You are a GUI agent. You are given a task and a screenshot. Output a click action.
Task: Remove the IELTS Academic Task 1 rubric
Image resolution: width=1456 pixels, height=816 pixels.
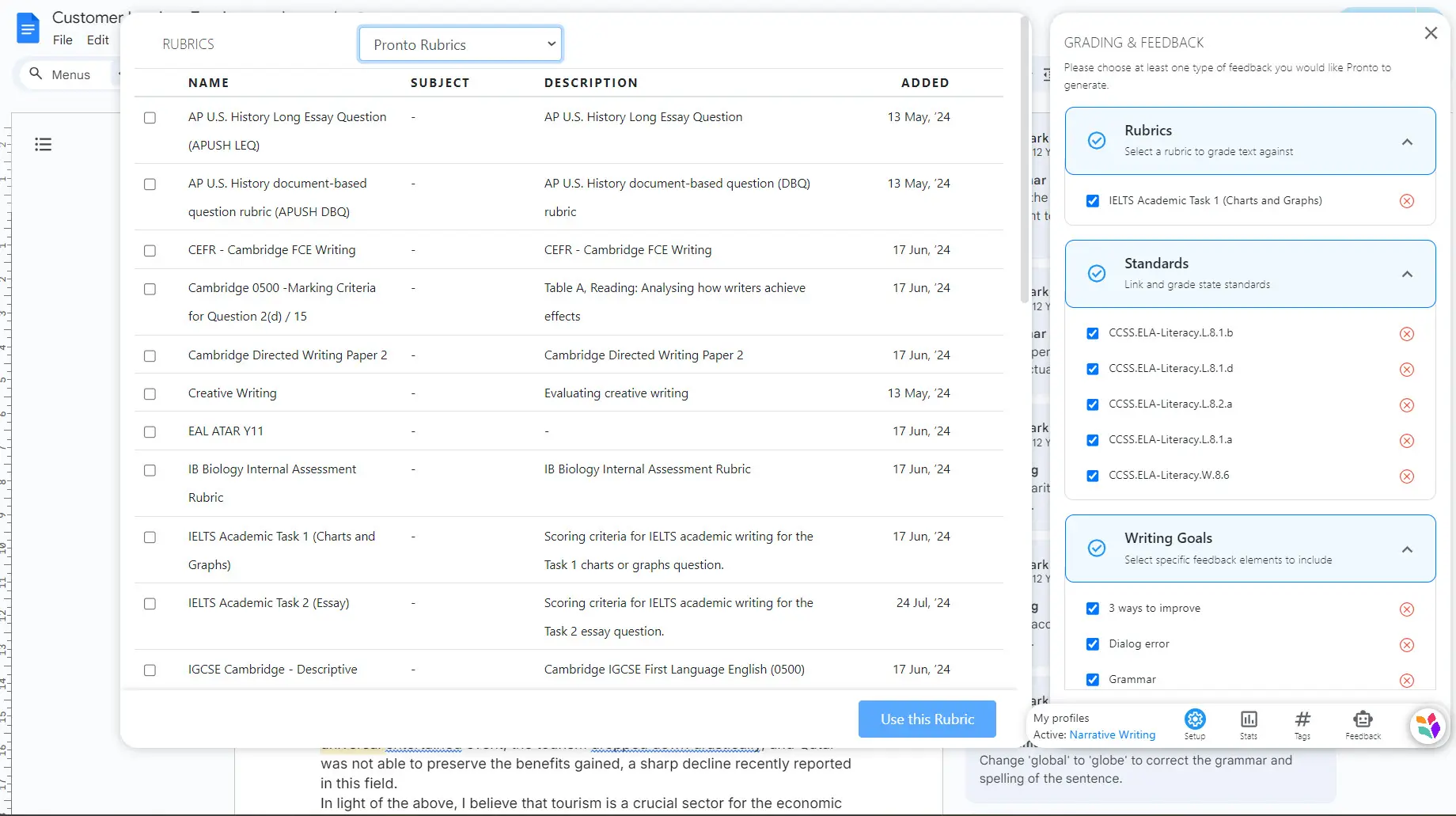1406,201
